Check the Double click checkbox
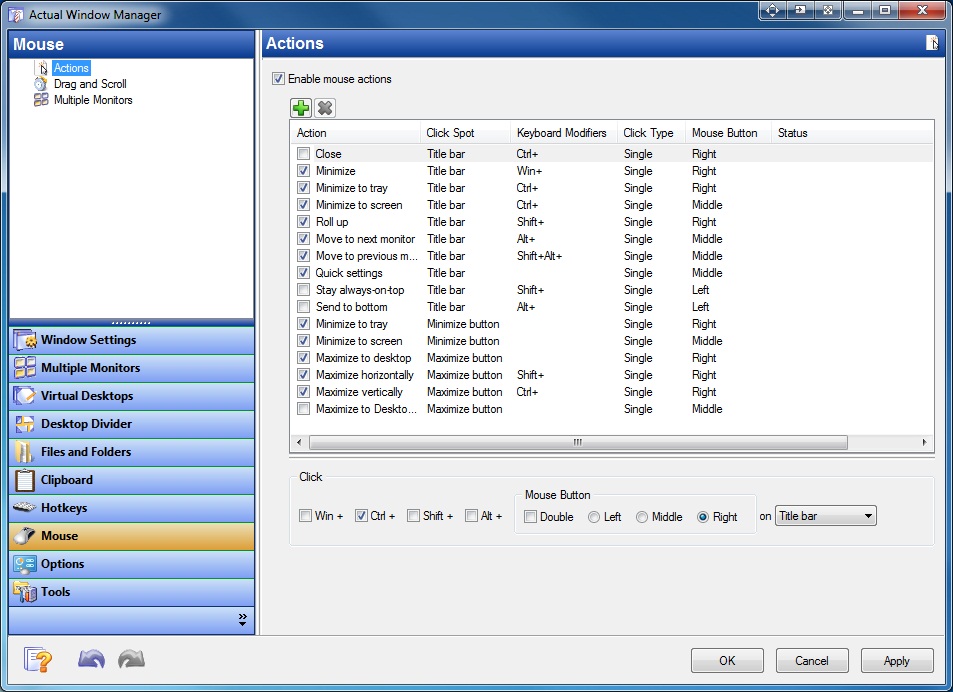 pyautogui.click(x=530, y=517)
